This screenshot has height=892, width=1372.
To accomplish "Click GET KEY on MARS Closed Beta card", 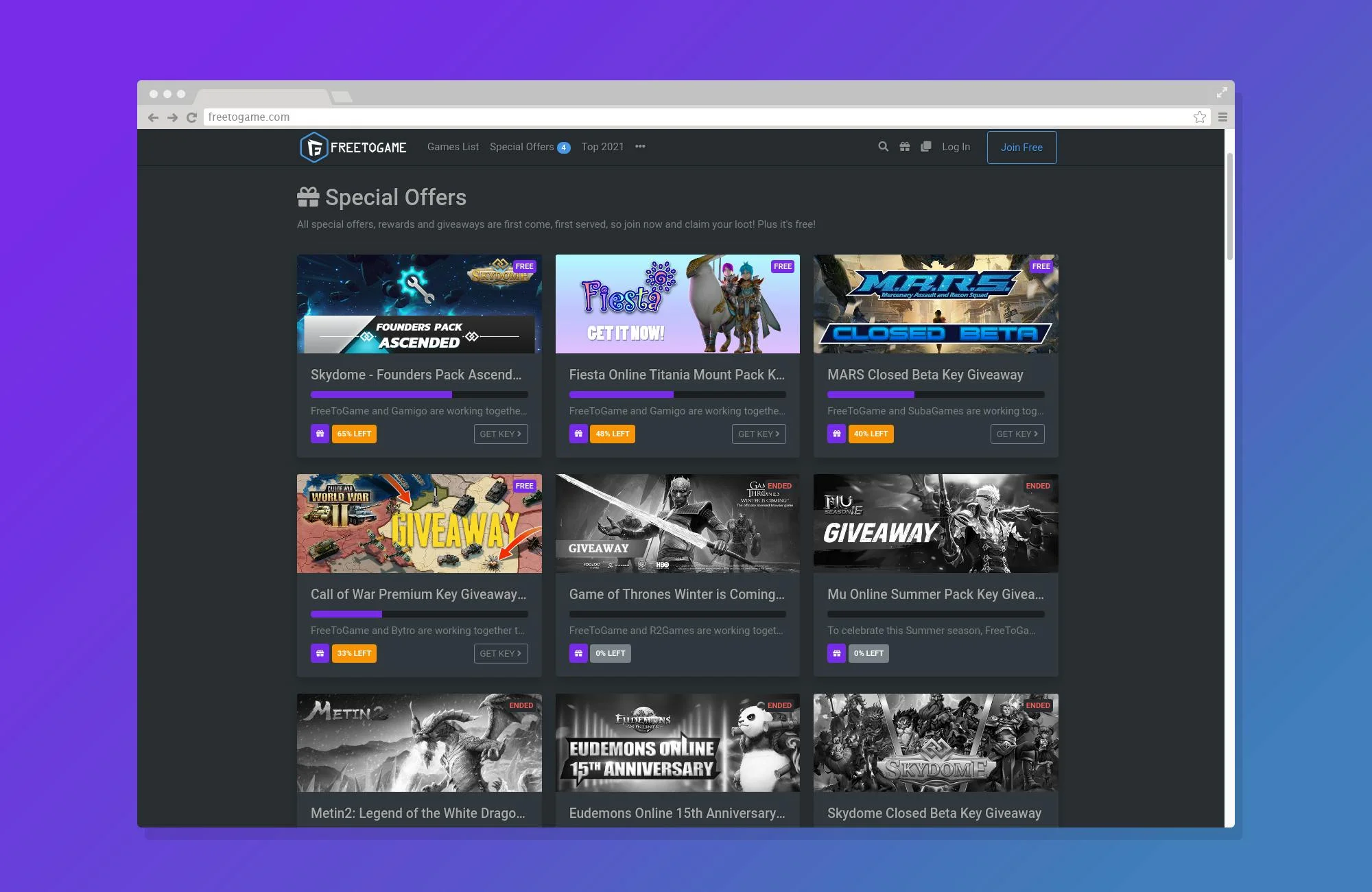I will (x=1017, y=434).
